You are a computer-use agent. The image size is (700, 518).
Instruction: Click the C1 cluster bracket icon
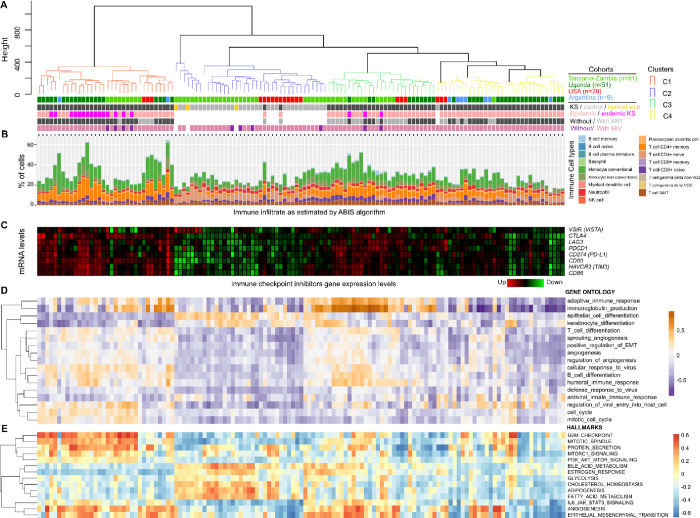pyautogui.click(x=652, y=81)
